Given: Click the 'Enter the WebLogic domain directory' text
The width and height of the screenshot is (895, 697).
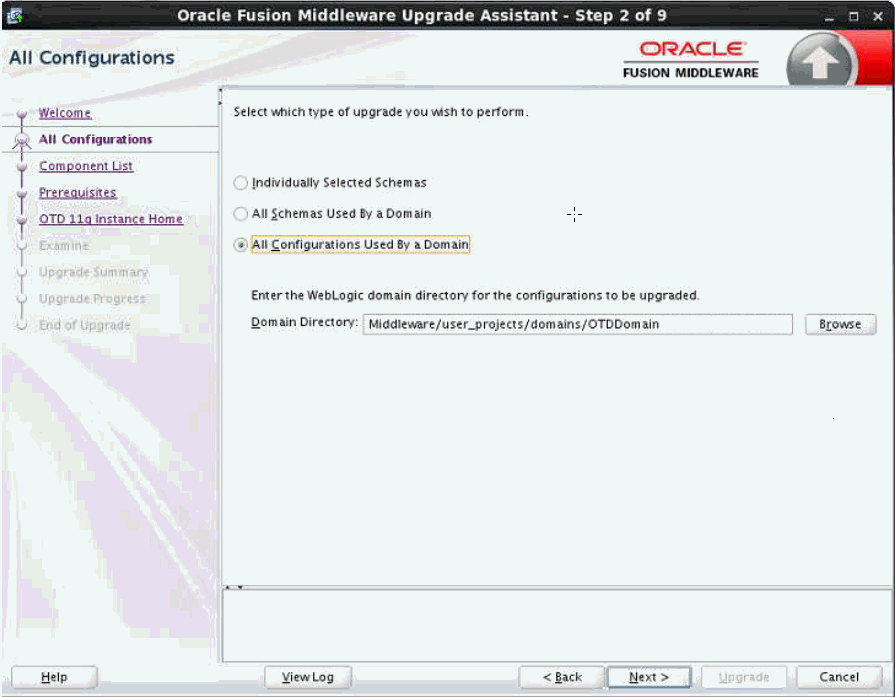Looking at the screenshot, I should pyautogui.click(x=475, y=296).
